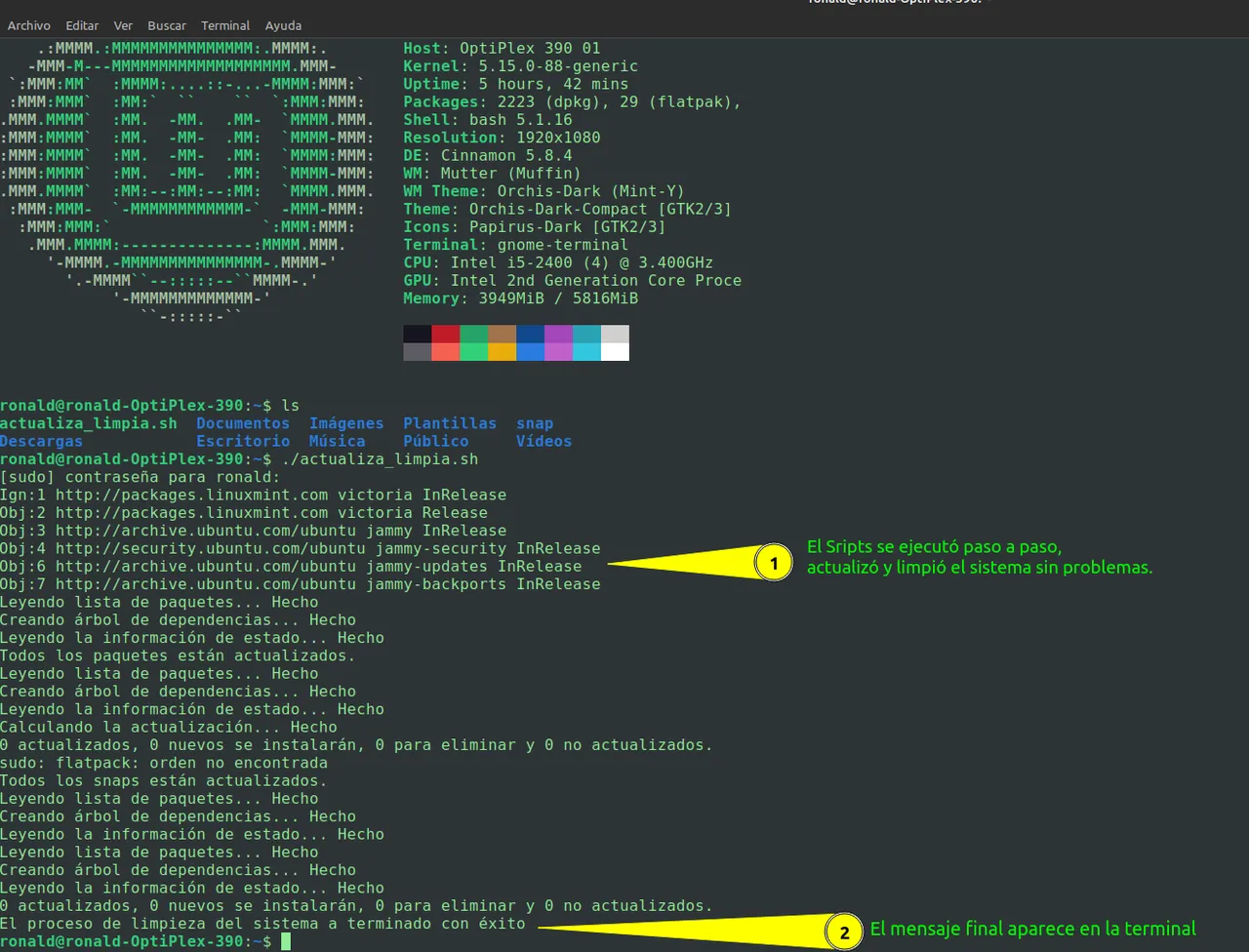Open the Editar menu
This screenshot has width=1249, height=952.
[x=82, y=25]
